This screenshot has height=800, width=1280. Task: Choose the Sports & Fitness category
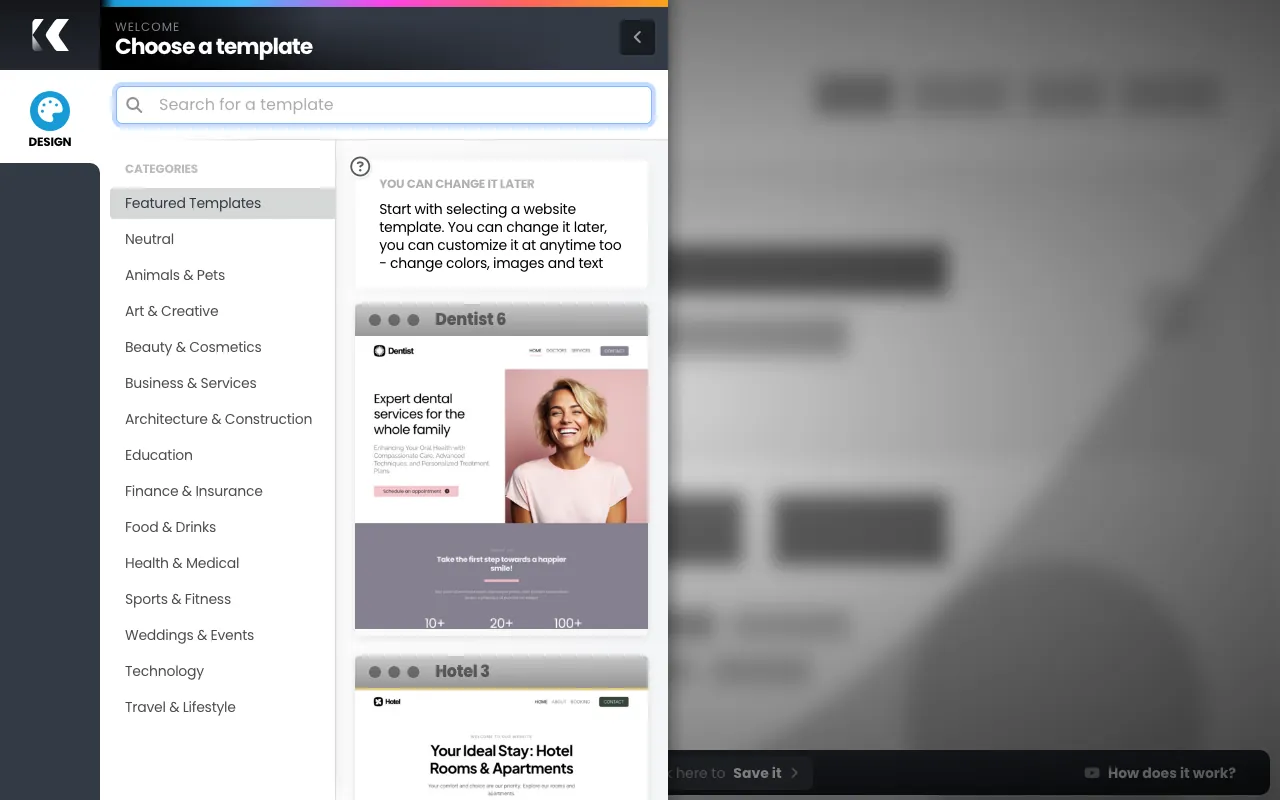point(222,599)
